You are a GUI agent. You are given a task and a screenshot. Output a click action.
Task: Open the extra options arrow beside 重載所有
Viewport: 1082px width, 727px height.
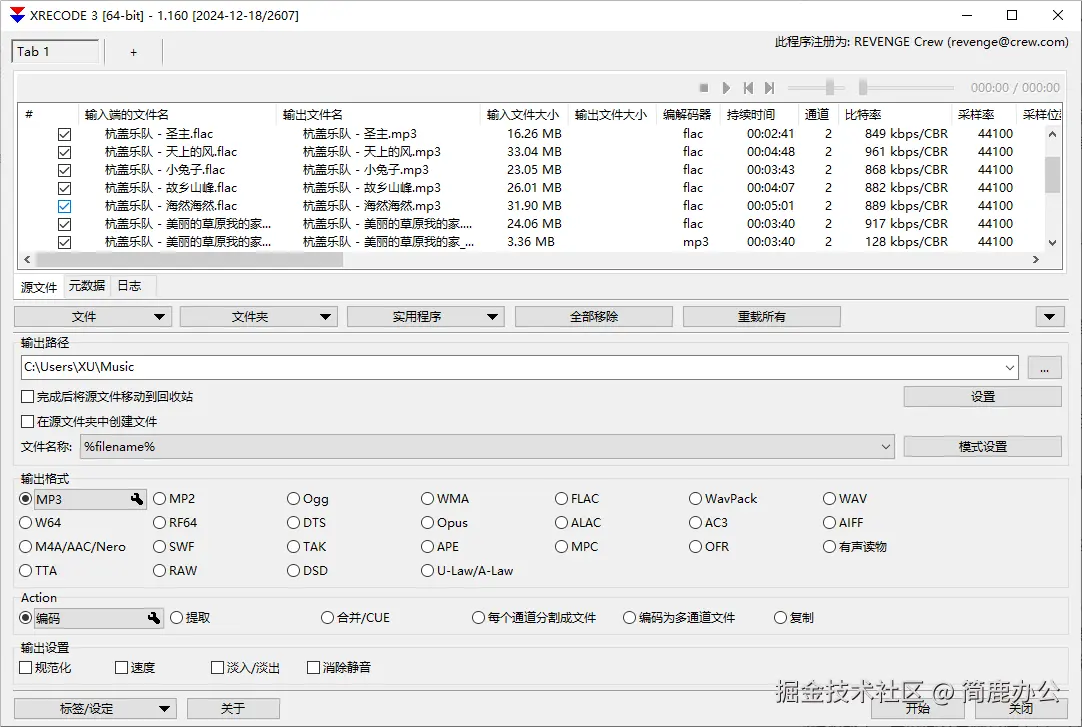1049,317
